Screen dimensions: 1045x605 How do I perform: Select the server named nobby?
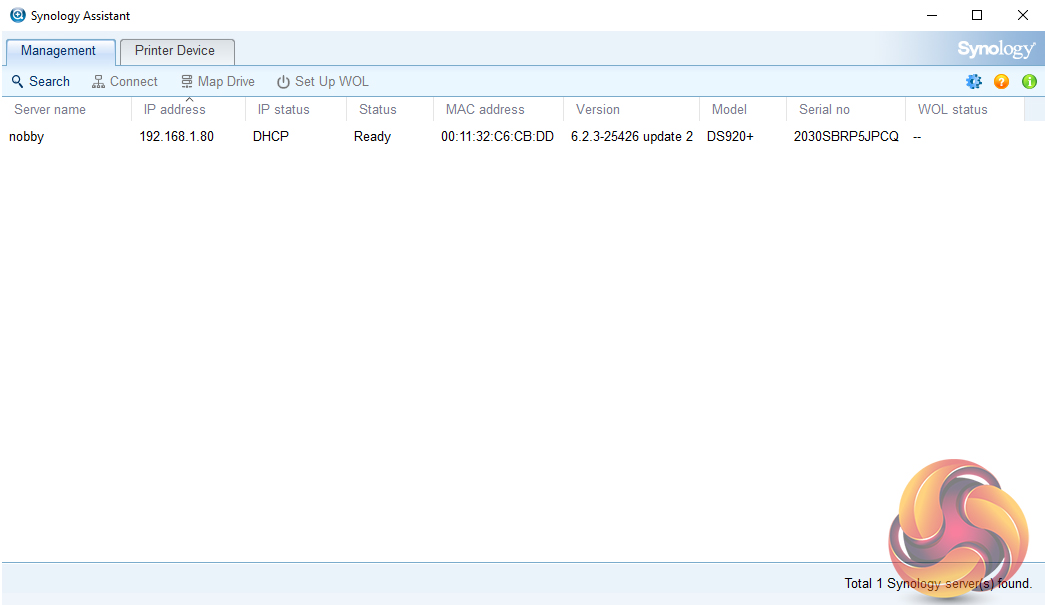[x=27, y=137]
